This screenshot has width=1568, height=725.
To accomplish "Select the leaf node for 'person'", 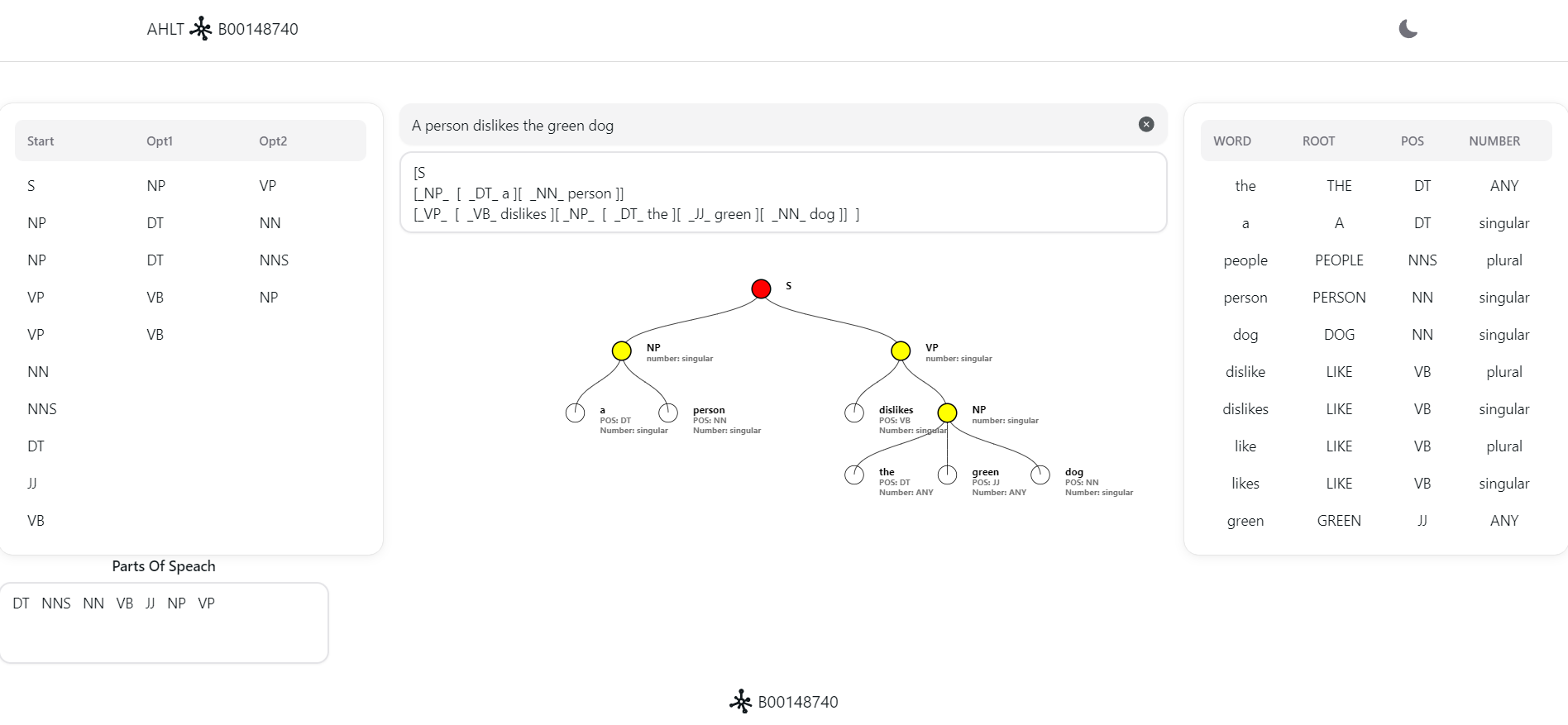I will [x=668, y=413].
